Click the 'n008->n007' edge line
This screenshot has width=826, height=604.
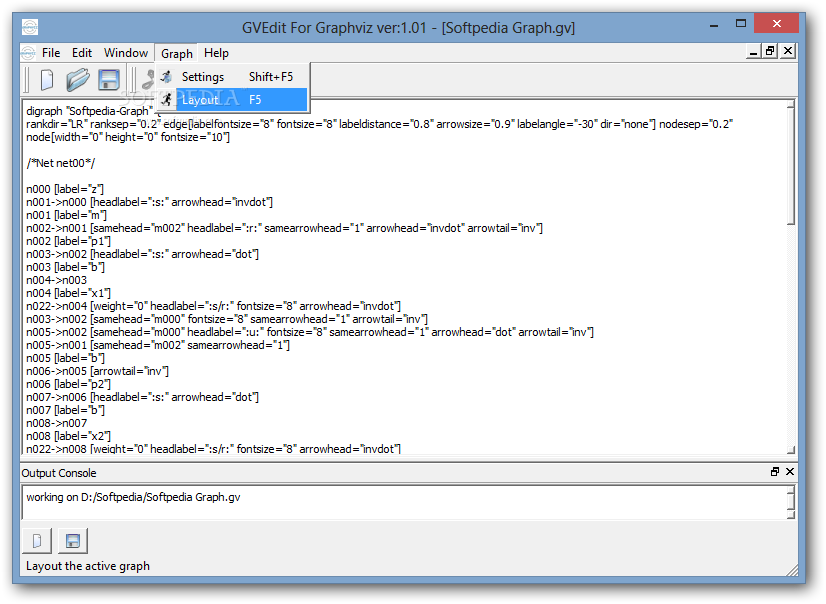click(x=56, y=423)
